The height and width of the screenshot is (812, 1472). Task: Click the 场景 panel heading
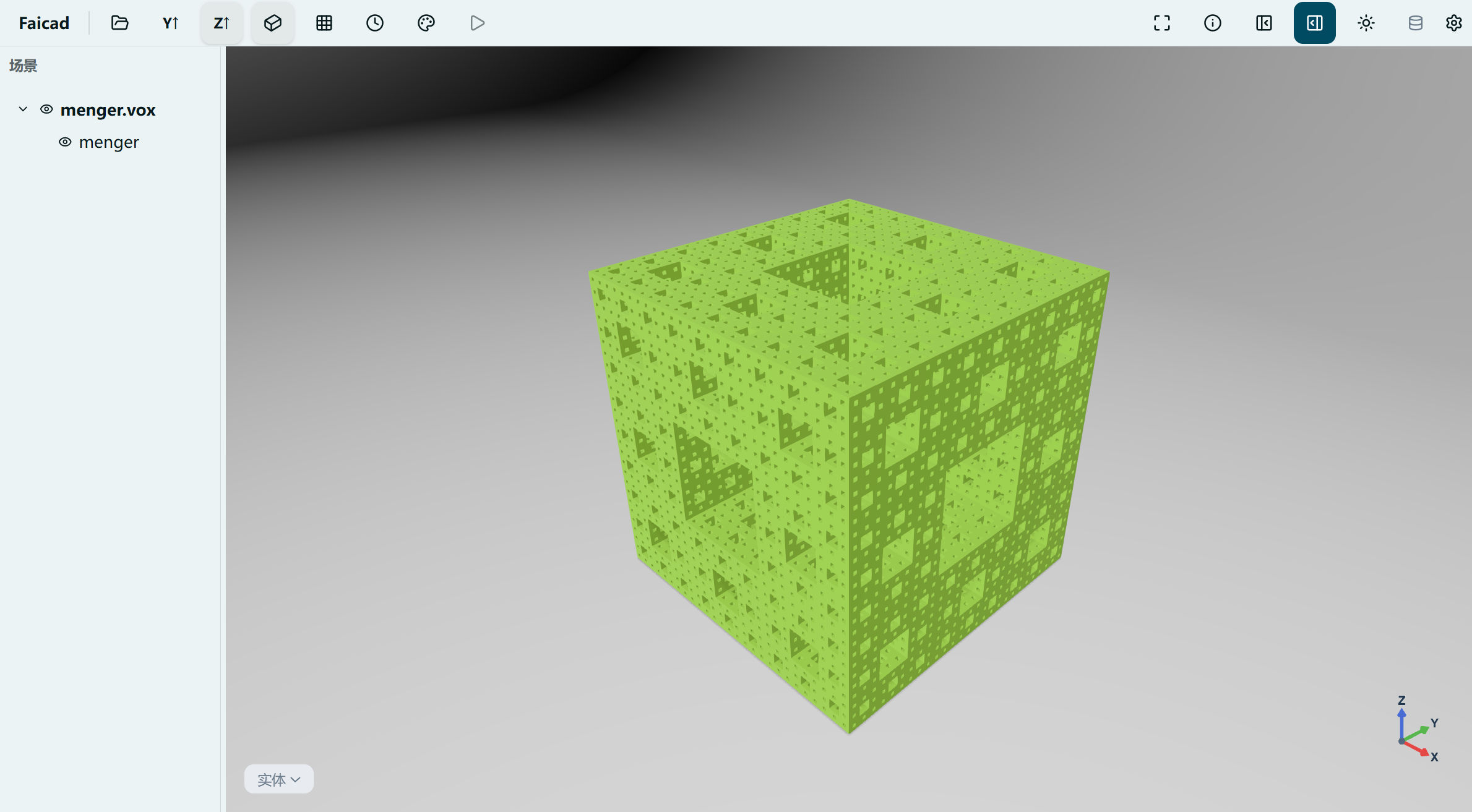[x=24, y=66]
